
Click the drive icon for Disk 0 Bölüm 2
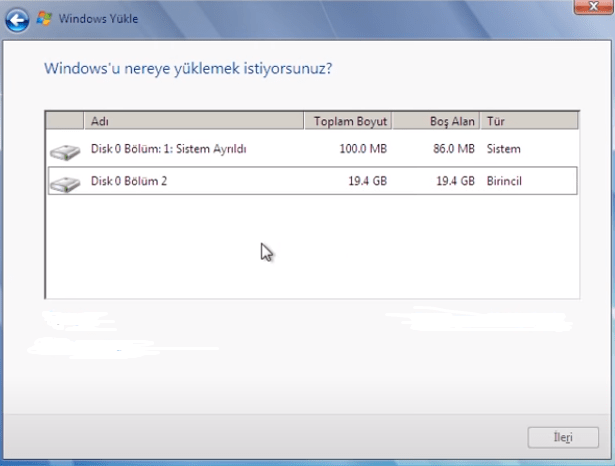tap(65, 182)
